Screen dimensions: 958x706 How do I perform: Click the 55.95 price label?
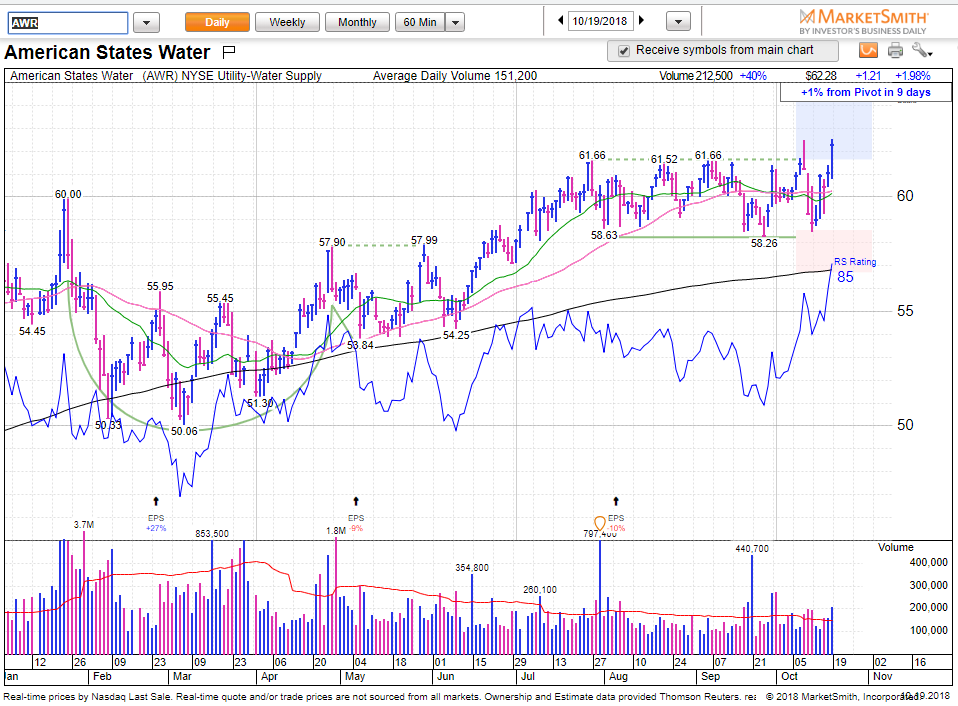[x=160, y=286]
